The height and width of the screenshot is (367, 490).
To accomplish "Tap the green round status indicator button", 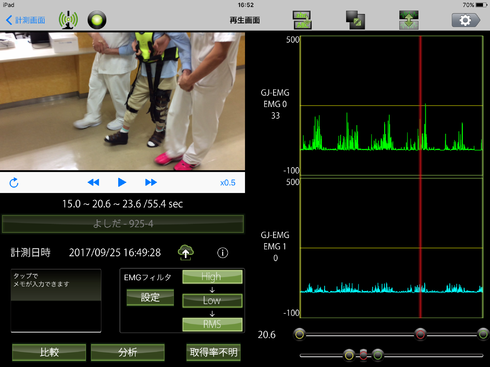I will point(97,20).
